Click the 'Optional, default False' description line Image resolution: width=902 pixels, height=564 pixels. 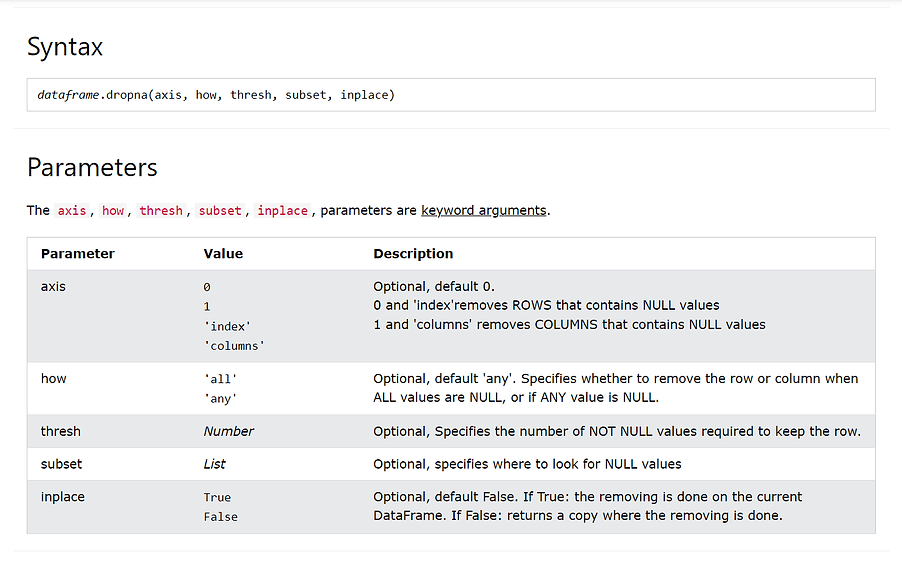tap(587, 497)
